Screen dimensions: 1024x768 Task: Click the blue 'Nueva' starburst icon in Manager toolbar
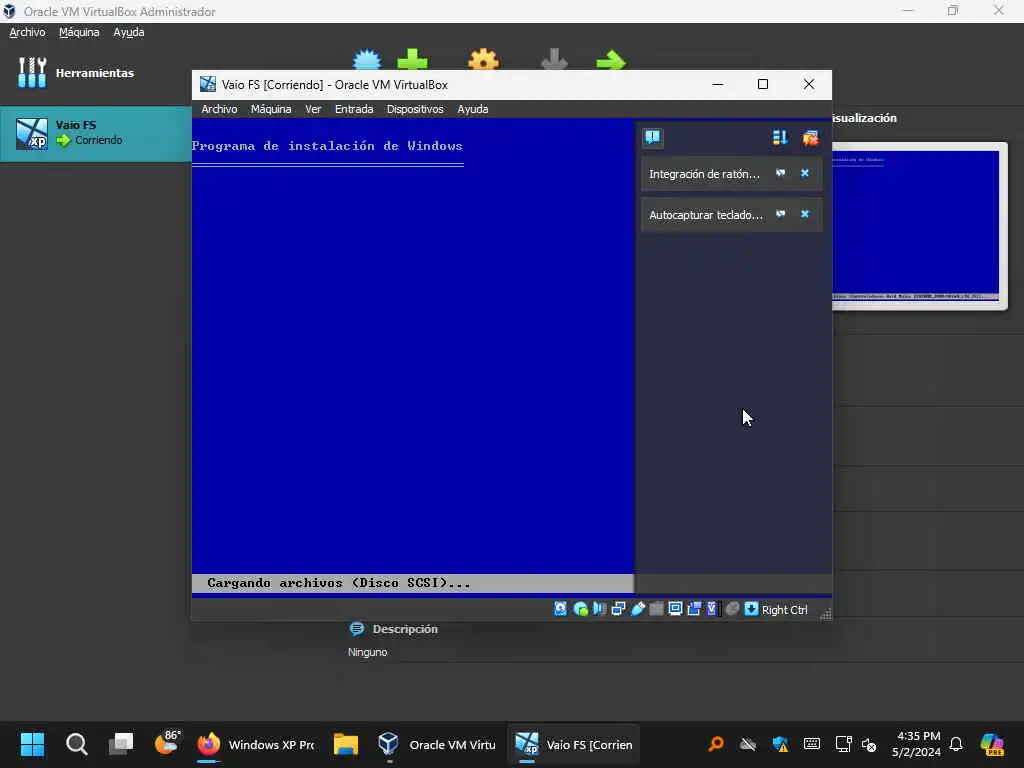[x=367, y=60]
